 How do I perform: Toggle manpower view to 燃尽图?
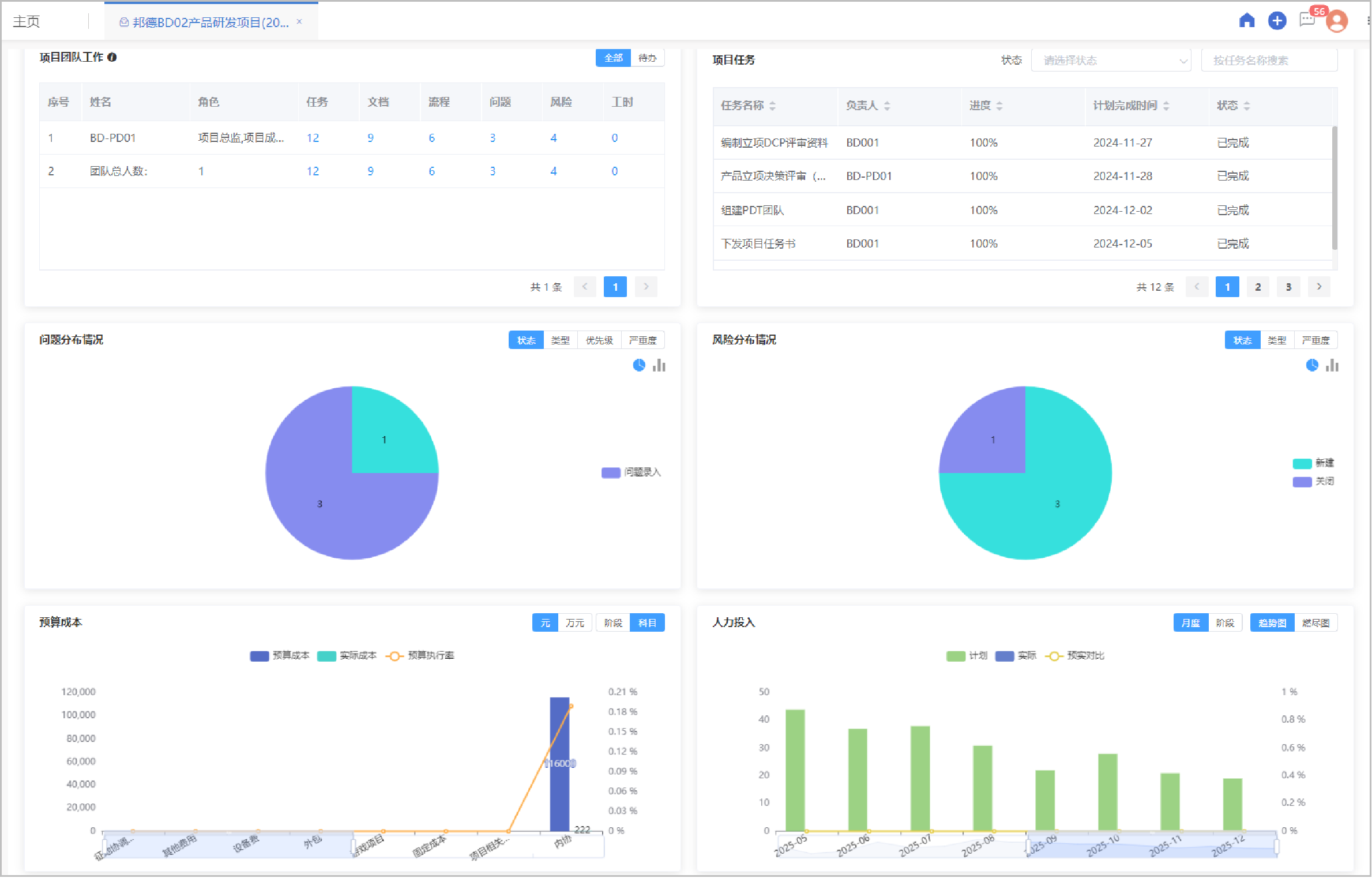1316,623
